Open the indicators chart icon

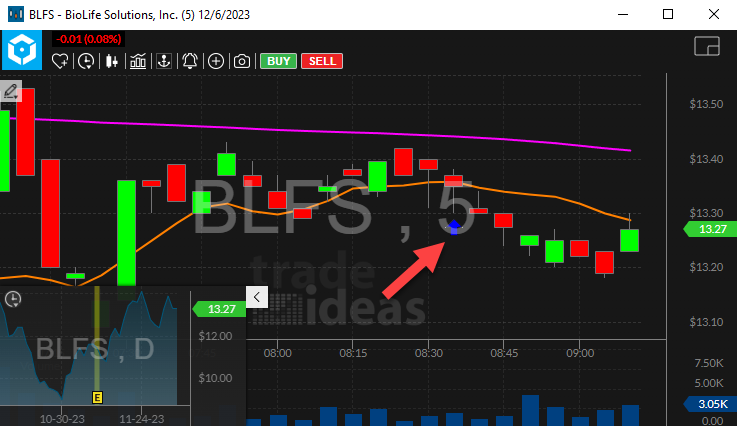pos(138,61)
